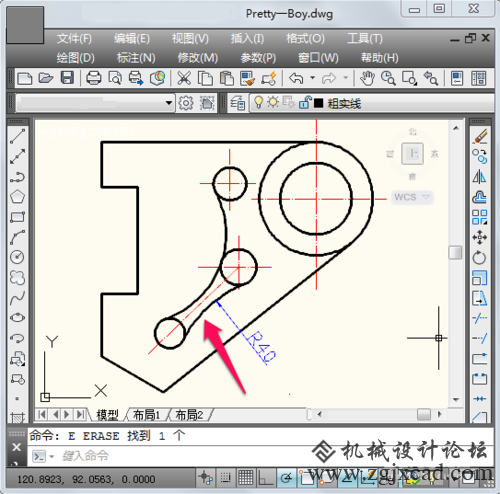The width and height of the screenshot is (500, 494).
Task: Open the 标注(N) menu
Action: 136,58
